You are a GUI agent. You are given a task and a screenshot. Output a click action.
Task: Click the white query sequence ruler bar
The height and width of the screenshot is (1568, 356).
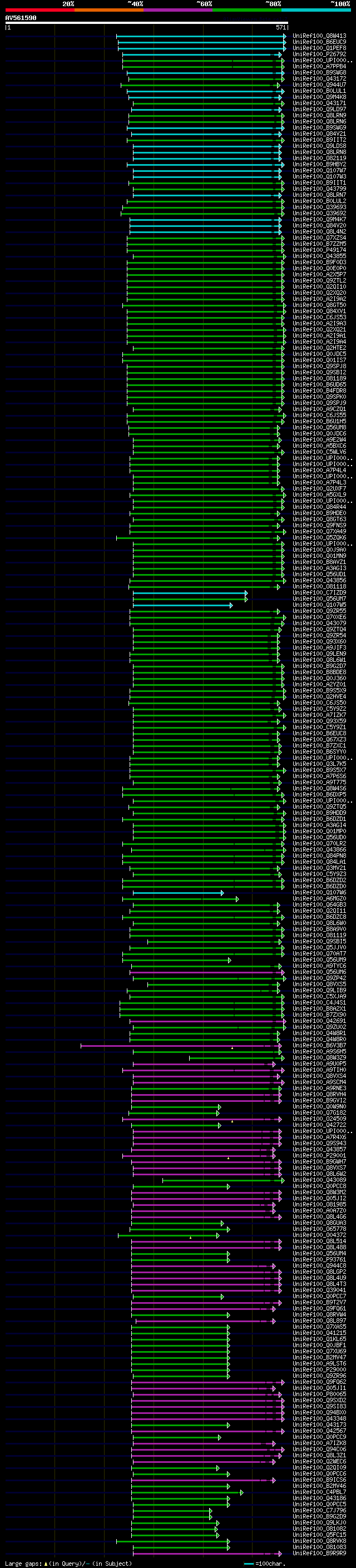point(147,23)
